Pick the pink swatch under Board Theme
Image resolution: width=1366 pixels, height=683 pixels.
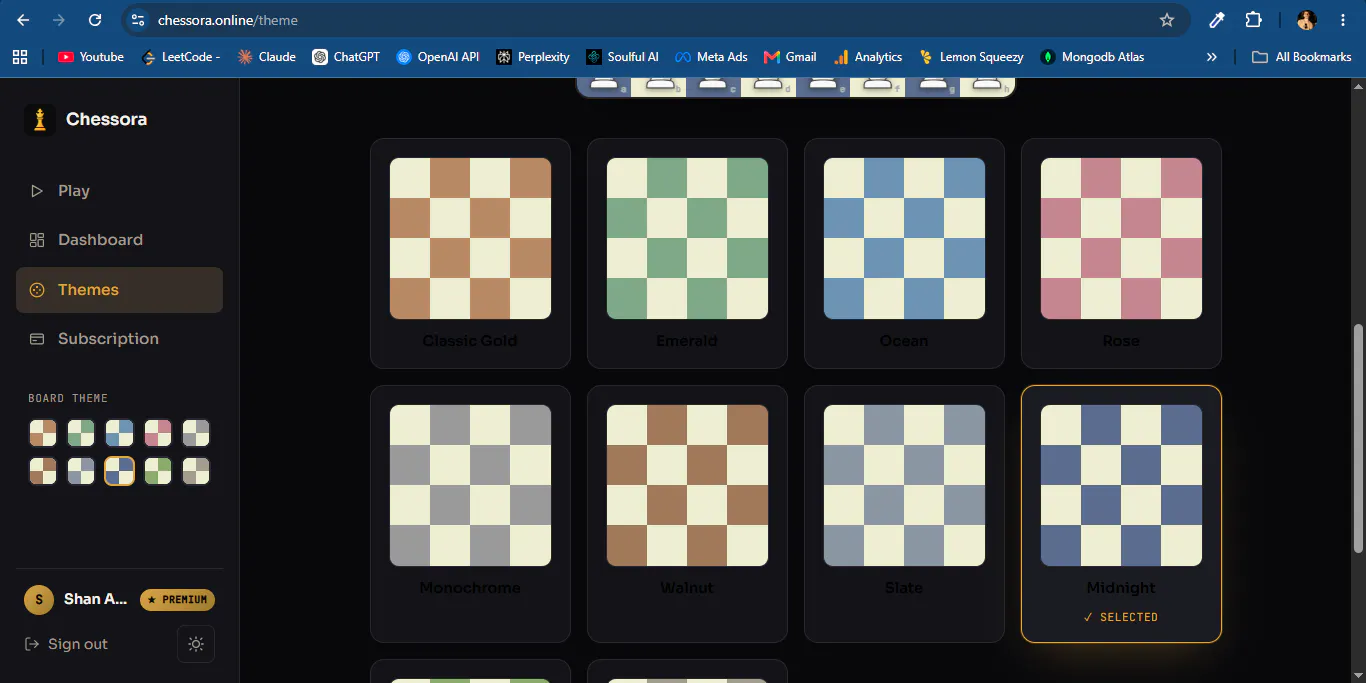(158, 433)
